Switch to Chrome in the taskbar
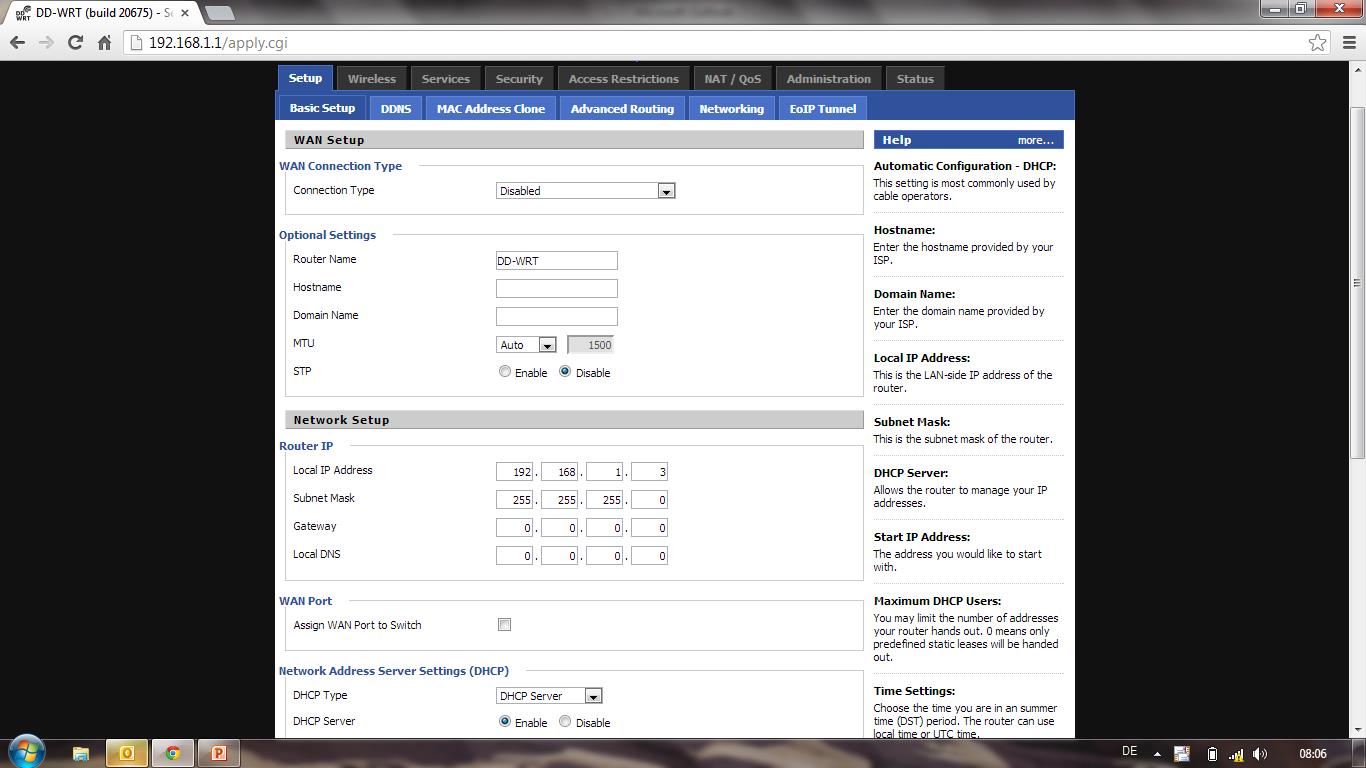The width and height of the screenshot is (1366, 768). [173, 753]
